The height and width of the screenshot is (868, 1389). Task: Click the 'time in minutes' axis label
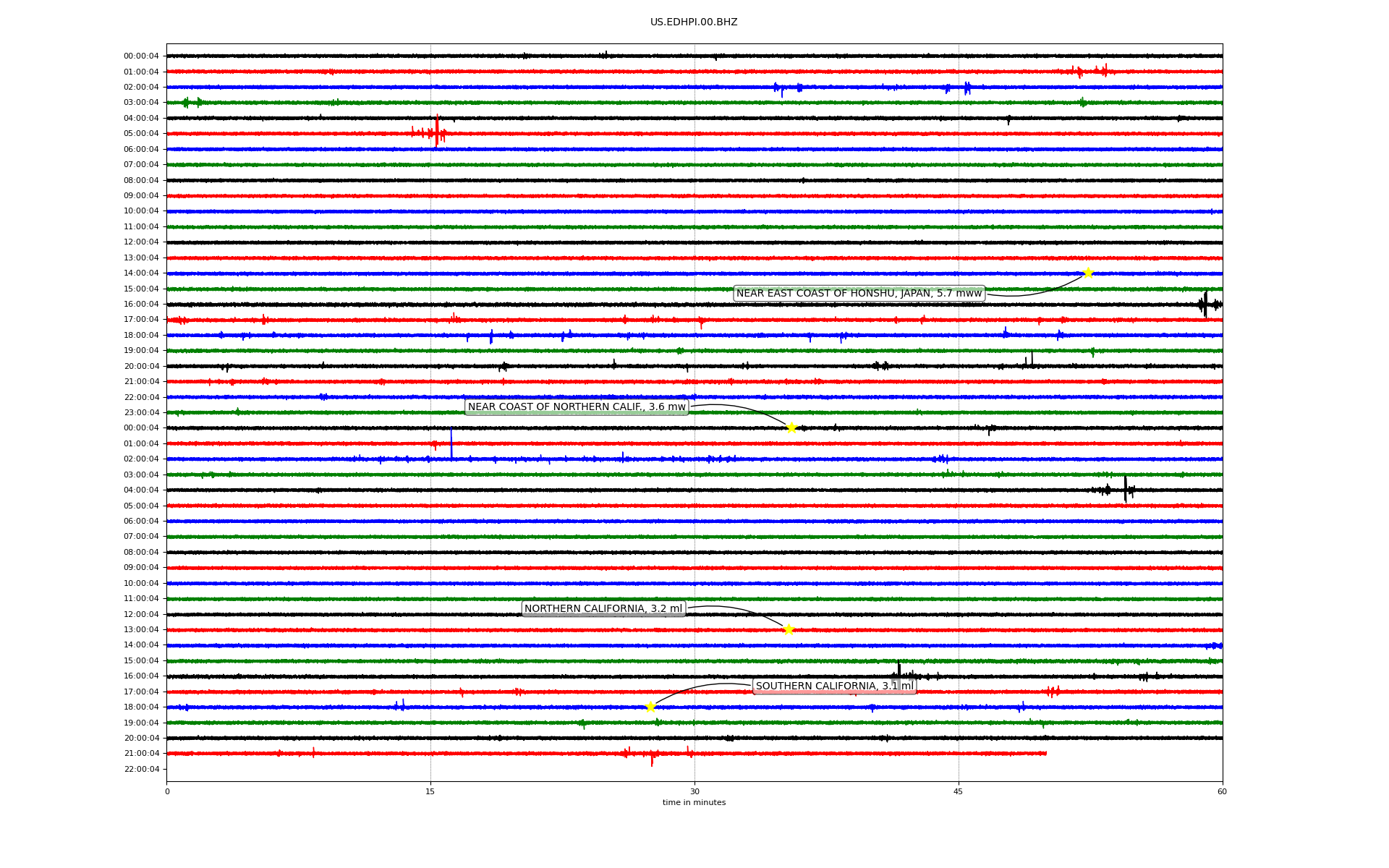pos(694,802)
